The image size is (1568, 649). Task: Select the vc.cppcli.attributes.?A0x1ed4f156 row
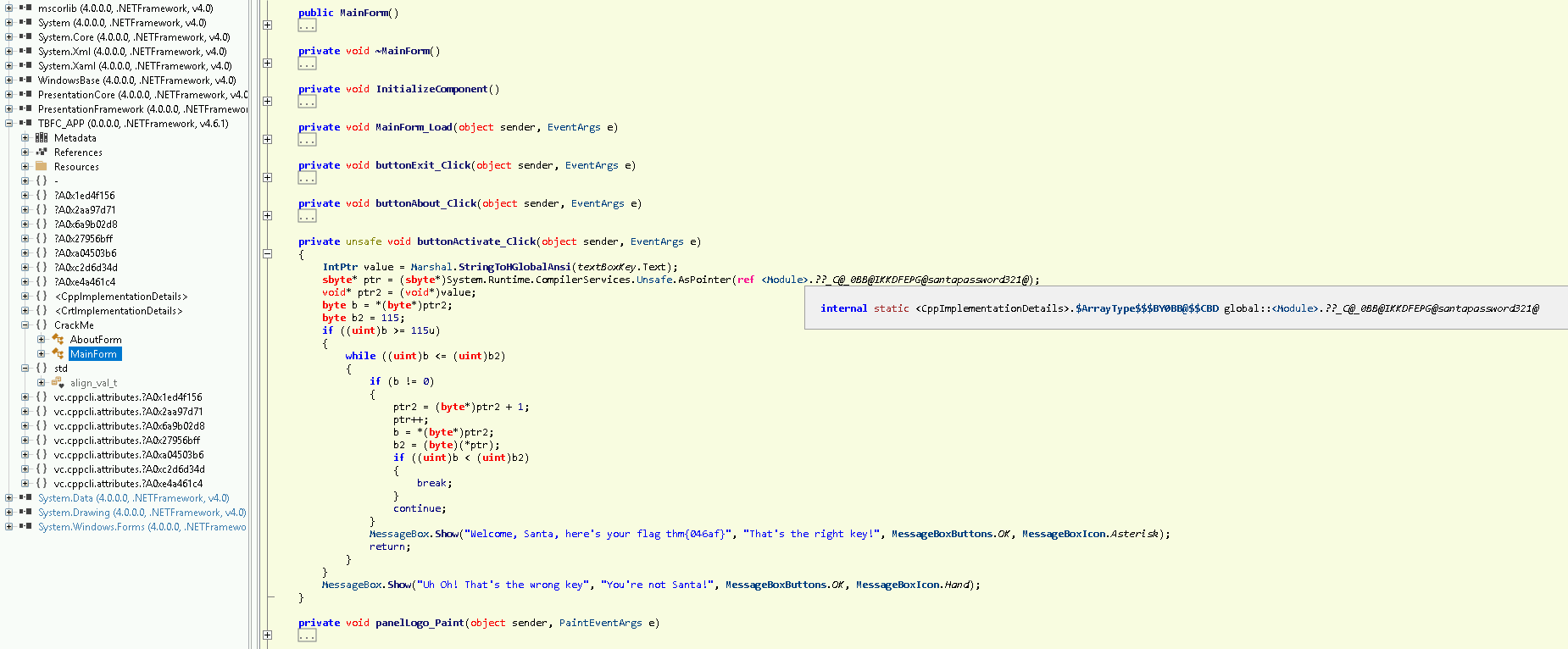coord(127,397)
